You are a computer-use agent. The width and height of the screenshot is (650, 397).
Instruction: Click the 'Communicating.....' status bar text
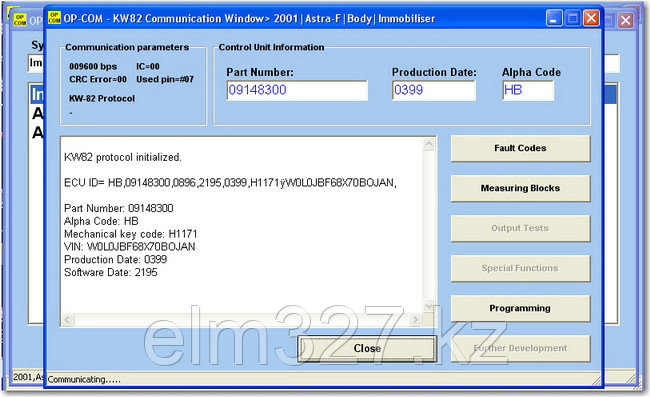click(84, 379)
